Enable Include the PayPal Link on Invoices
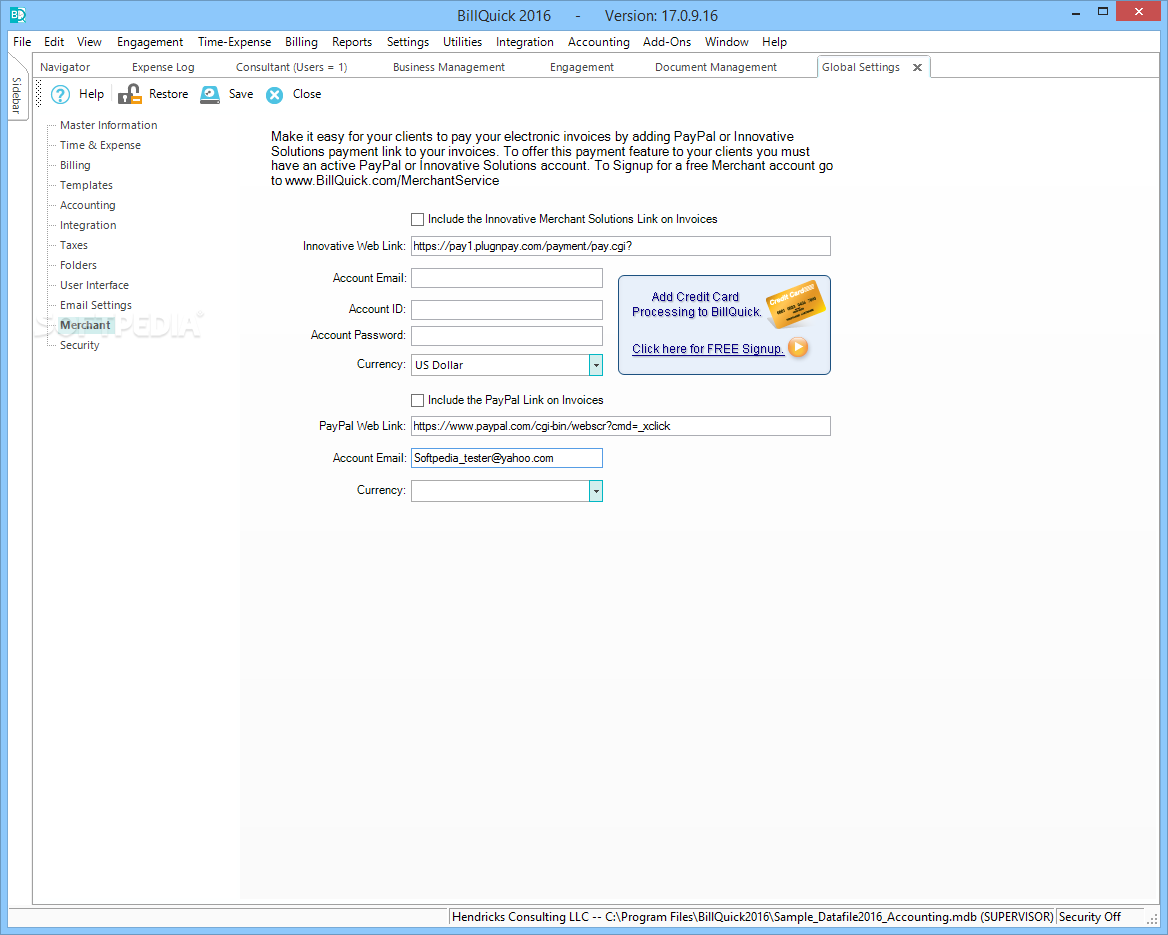Image resolution: width=1168 pixels, height=935 pixels. click(x=417, y=401)
